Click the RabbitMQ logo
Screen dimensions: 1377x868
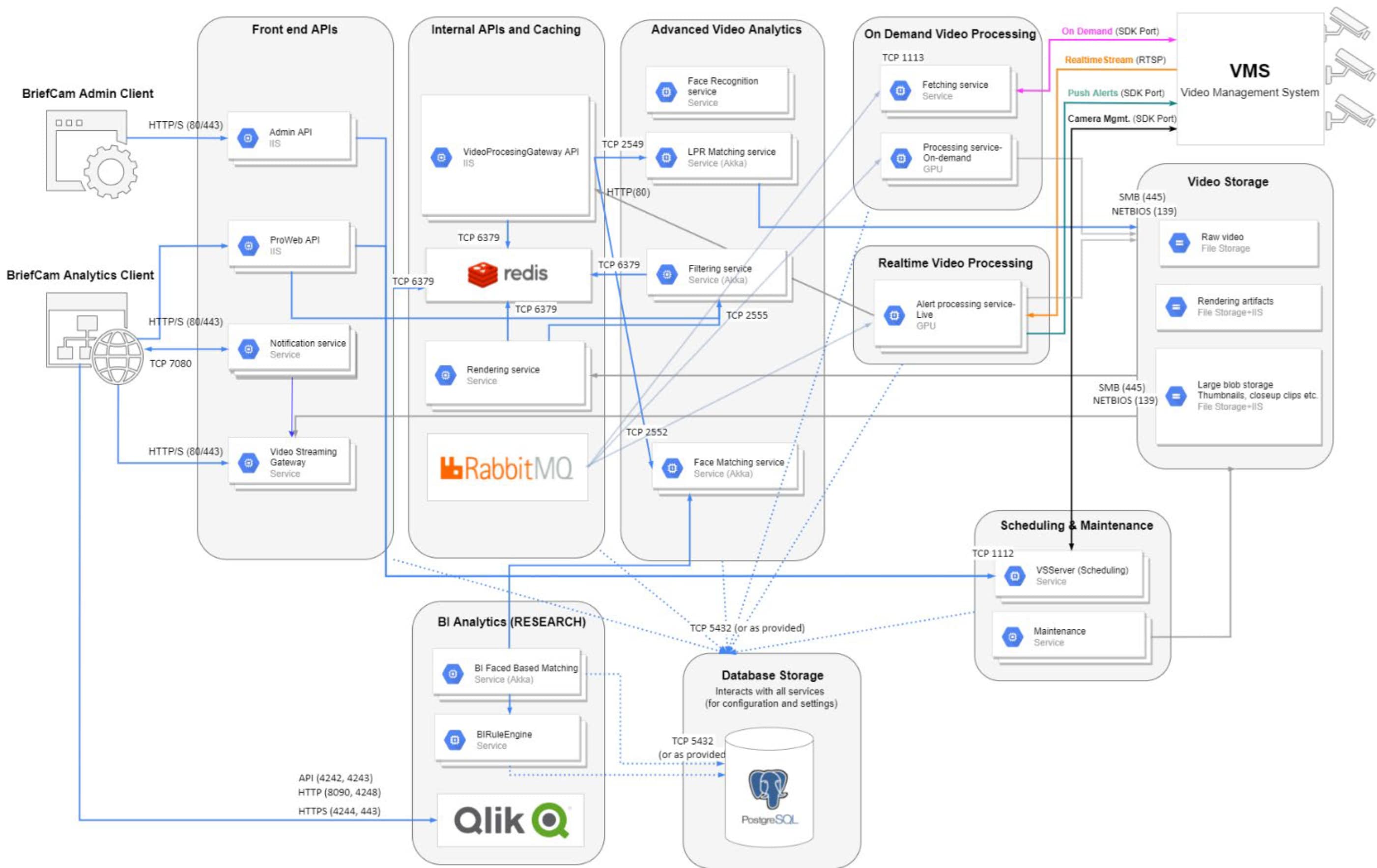pyautogui.click(x=507, y=468)
